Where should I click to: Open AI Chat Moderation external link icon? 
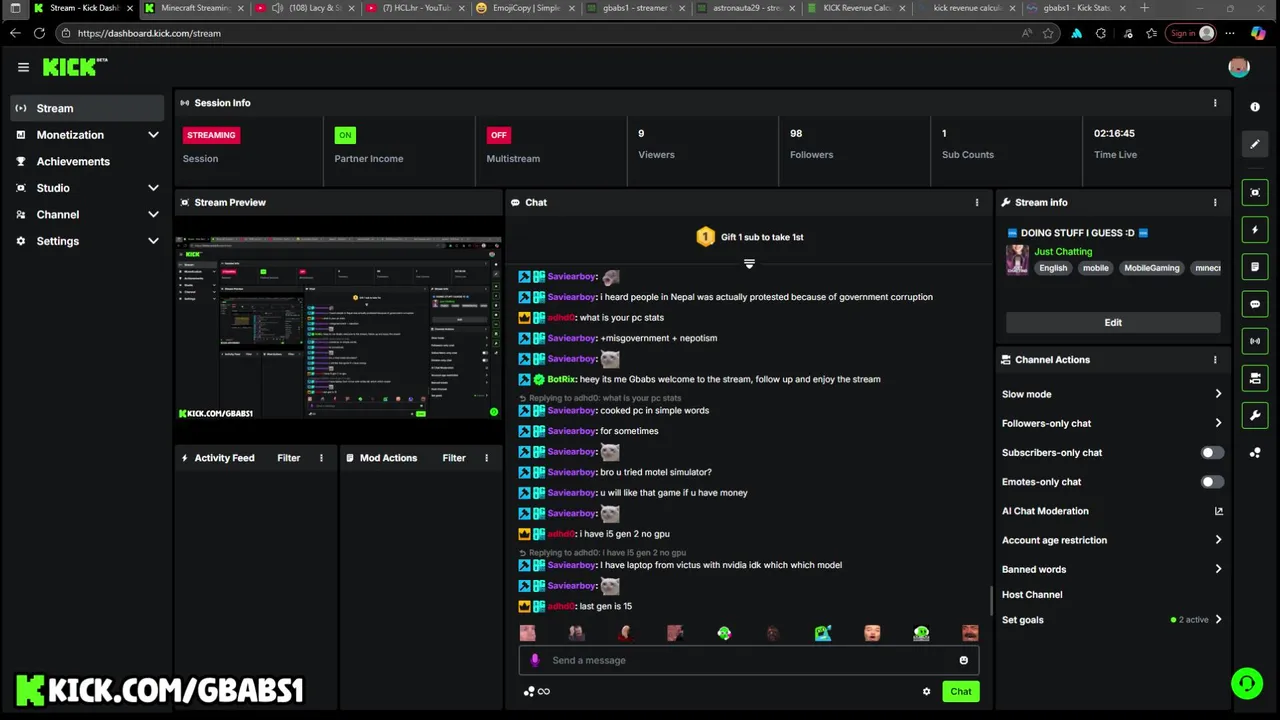(1218, 511)
